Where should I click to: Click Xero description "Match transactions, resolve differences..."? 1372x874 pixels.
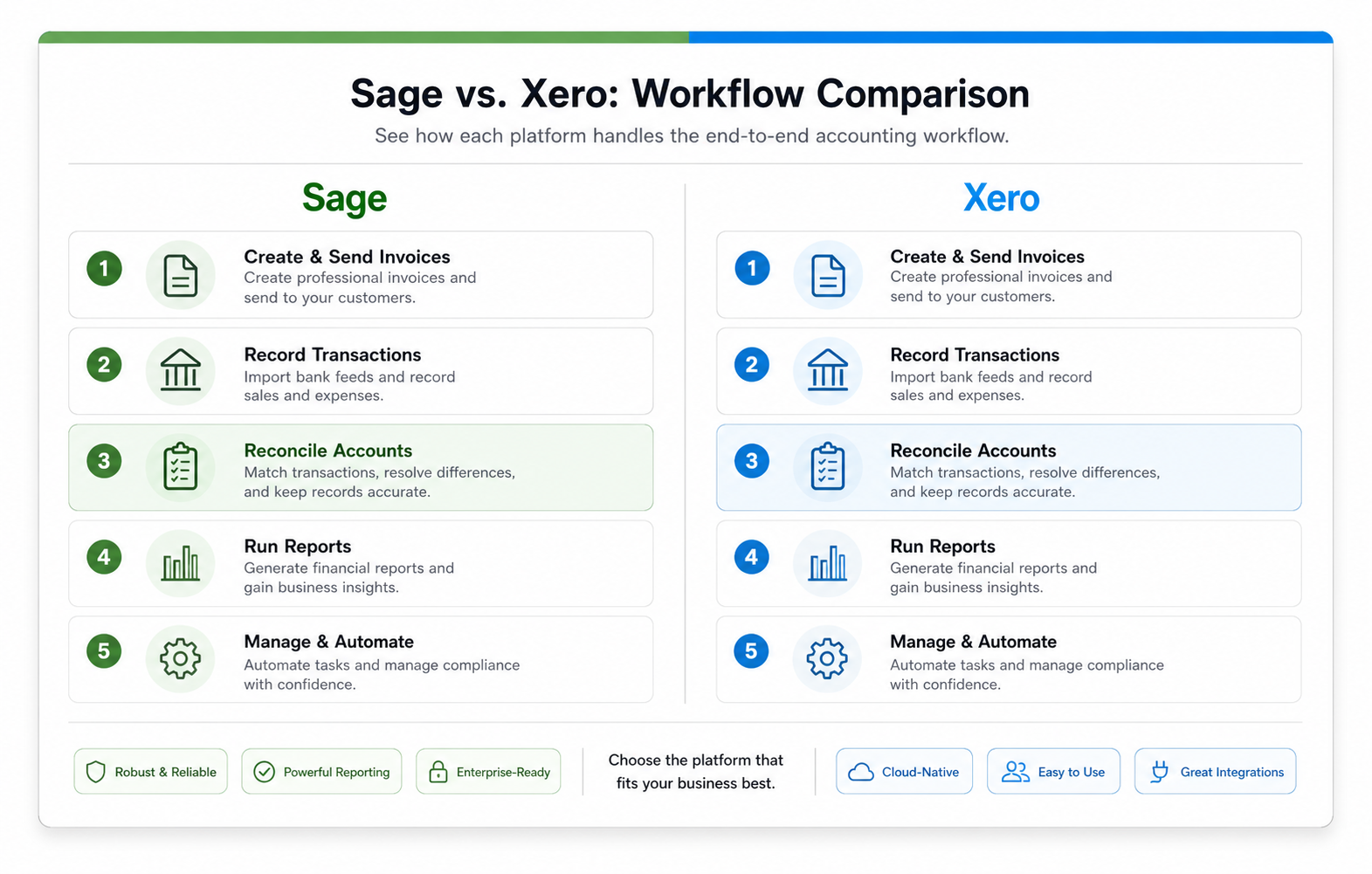click(x=1025, y=482)
